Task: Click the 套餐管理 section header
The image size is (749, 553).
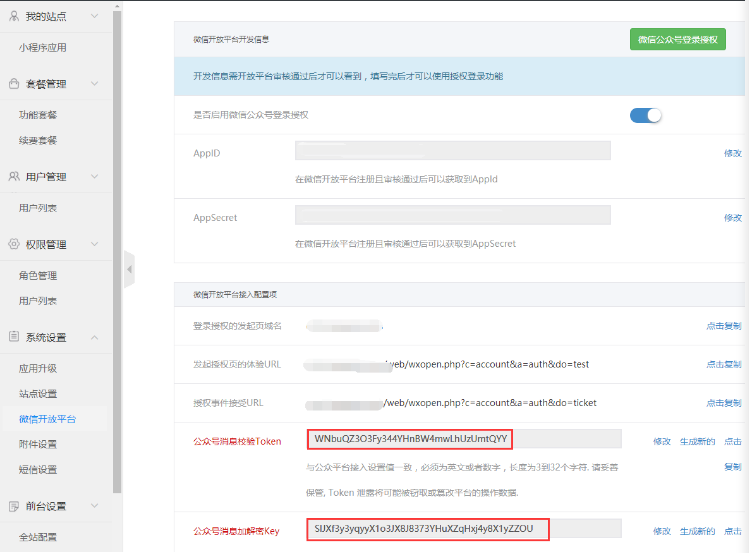Action: click(x=56, y=84)
